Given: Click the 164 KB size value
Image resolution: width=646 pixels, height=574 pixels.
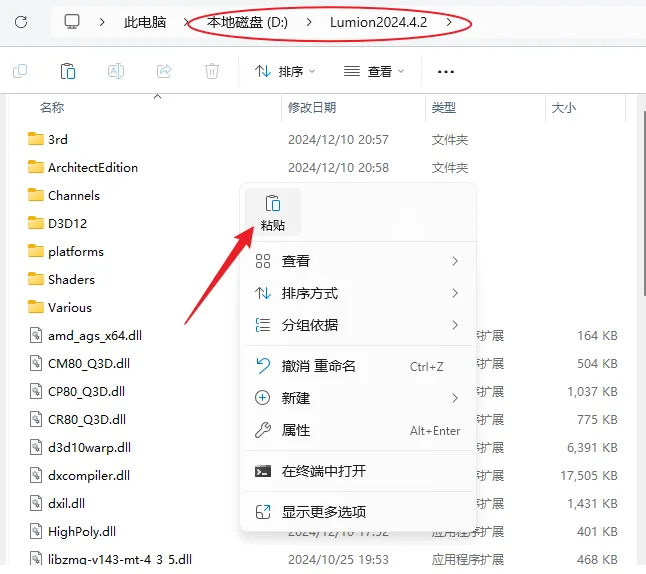Looking at the screenshot, I should [597, 335].
